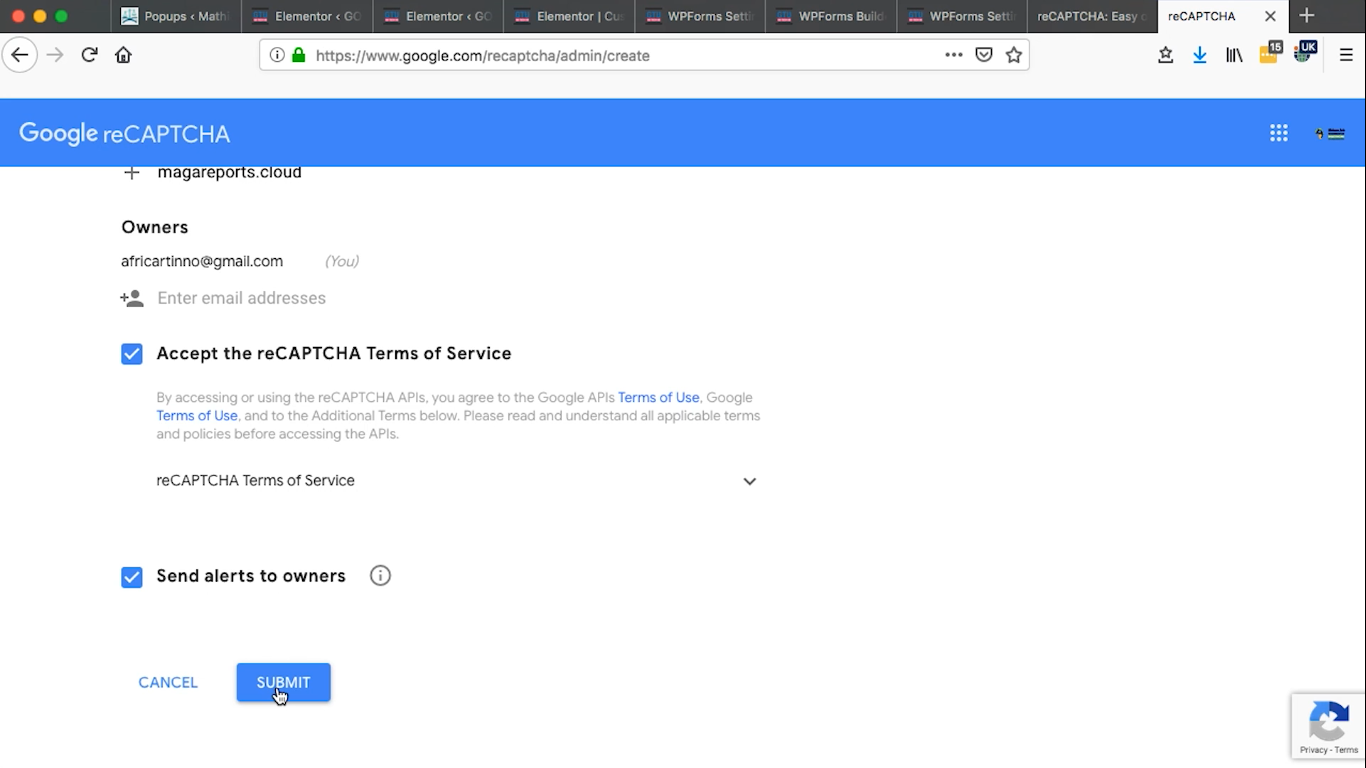
Task: Click the SUBMIT button
Action: click(283, 682)
